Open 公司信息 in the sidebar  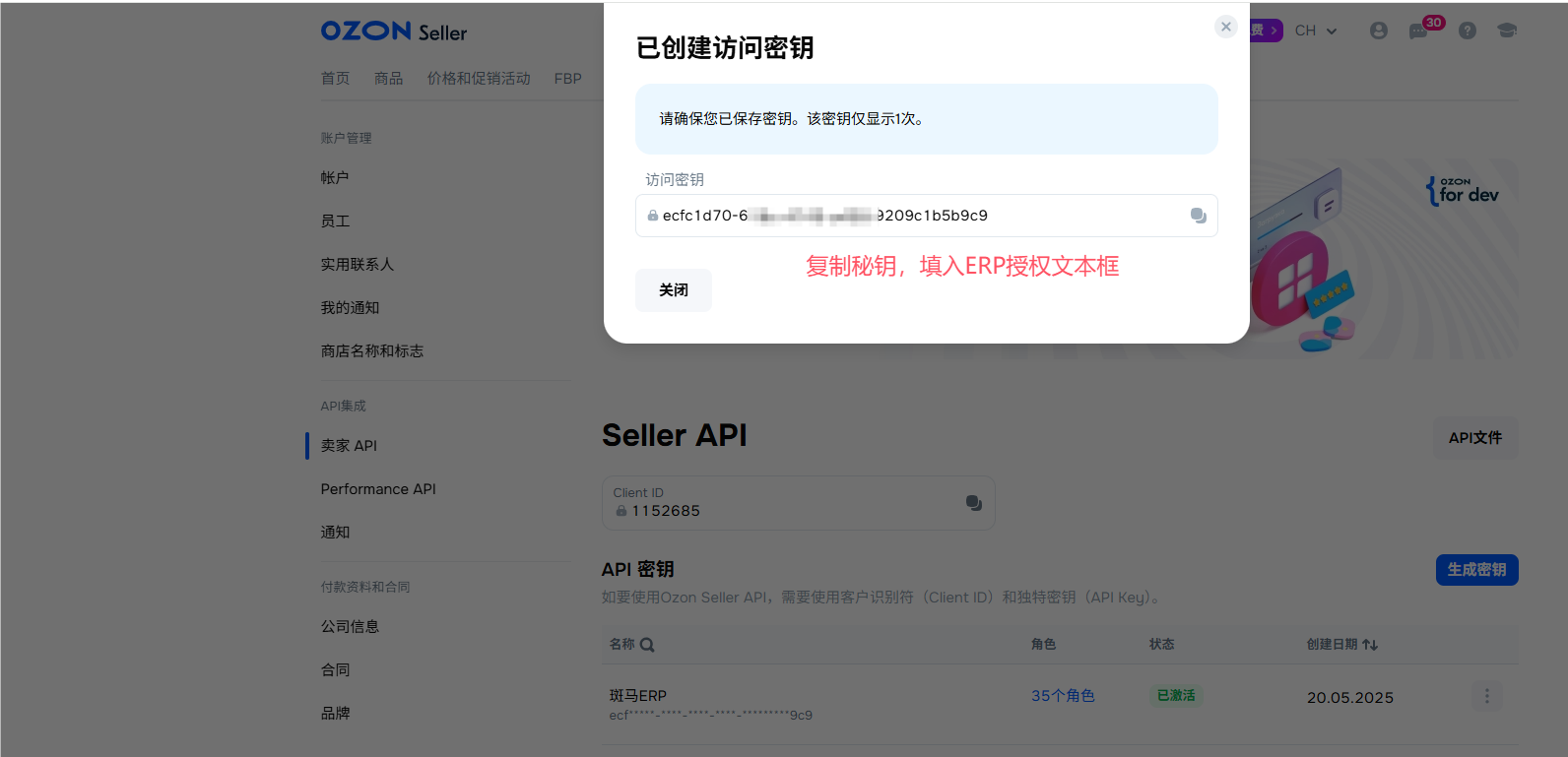350,627
